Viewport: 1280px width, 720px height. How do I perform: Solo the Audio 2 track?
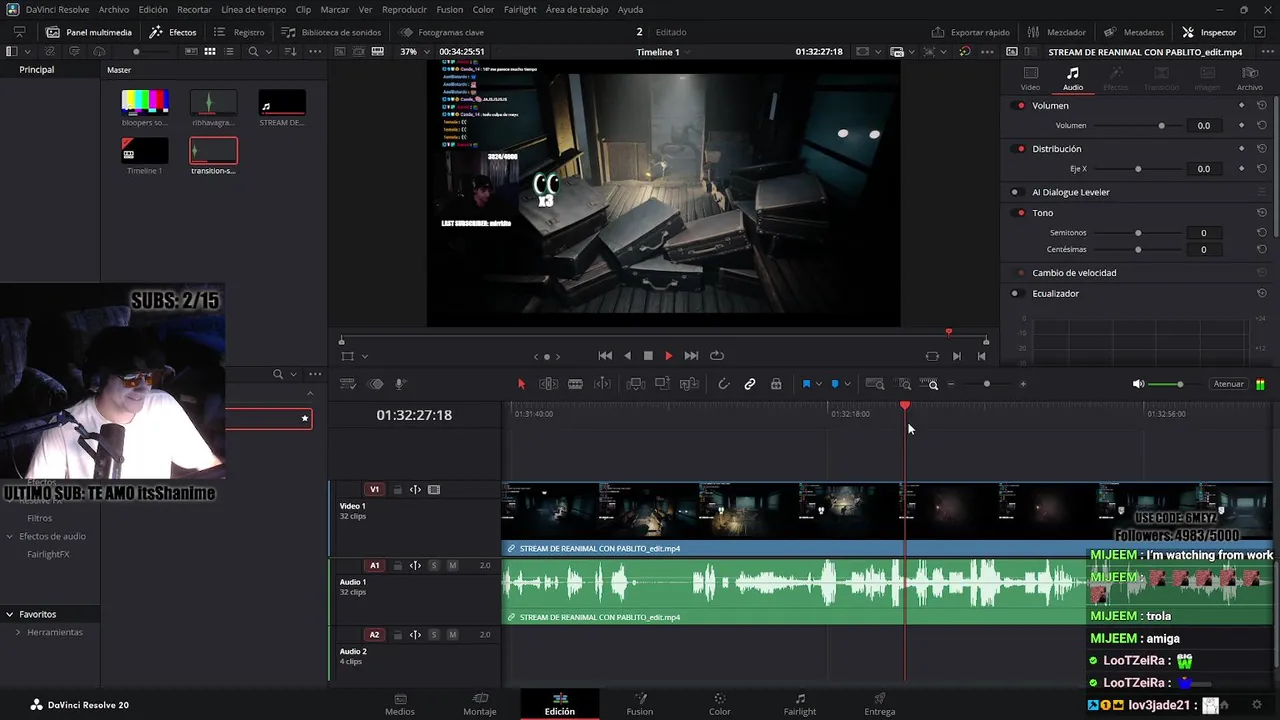click(434, 635)
